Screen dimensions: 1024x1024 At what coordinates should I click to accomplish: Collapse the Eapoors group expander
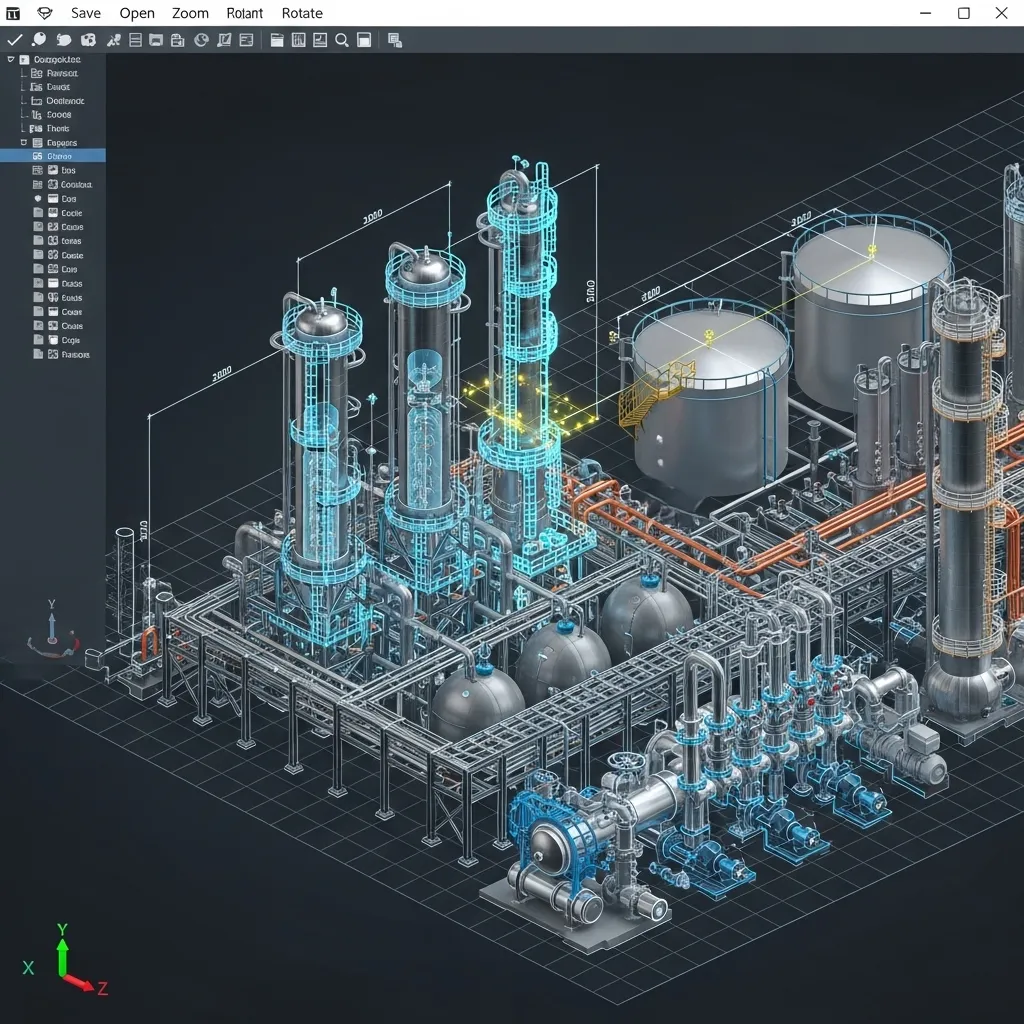point(24,142)
